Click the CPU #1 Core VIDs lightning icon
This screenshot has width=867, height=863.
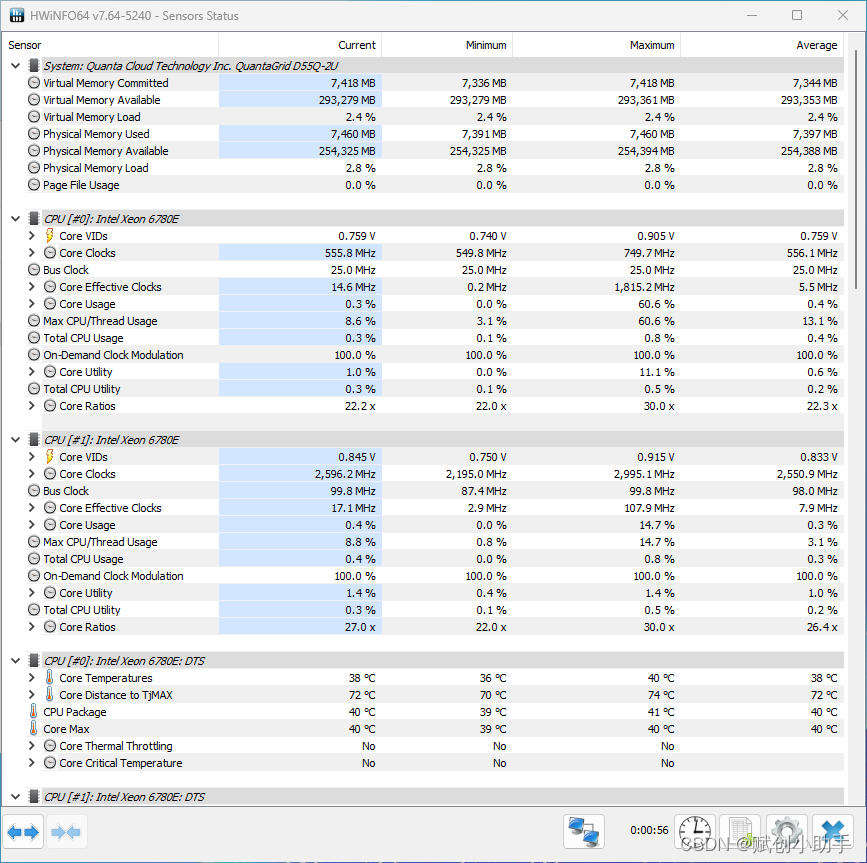click(50, 457)
